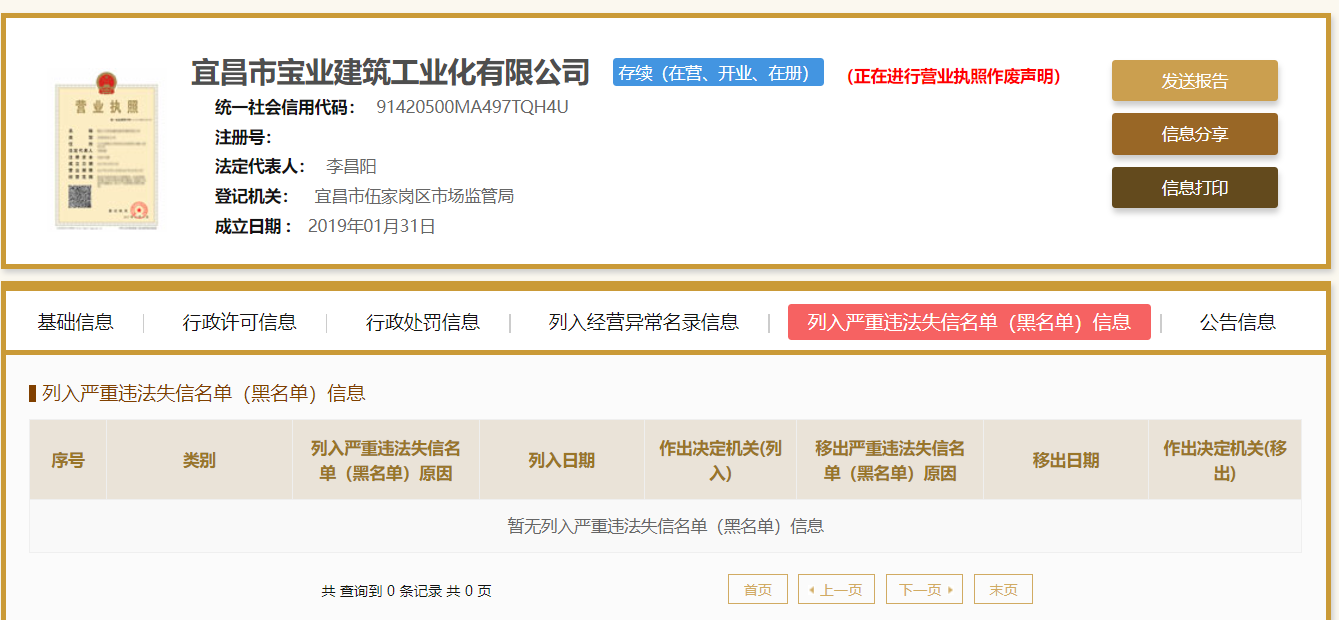The image size is (1339, 620).
Task: Click the 列入严重违法失信名单（黑名单）原因 column header
Action: [386, 460]
